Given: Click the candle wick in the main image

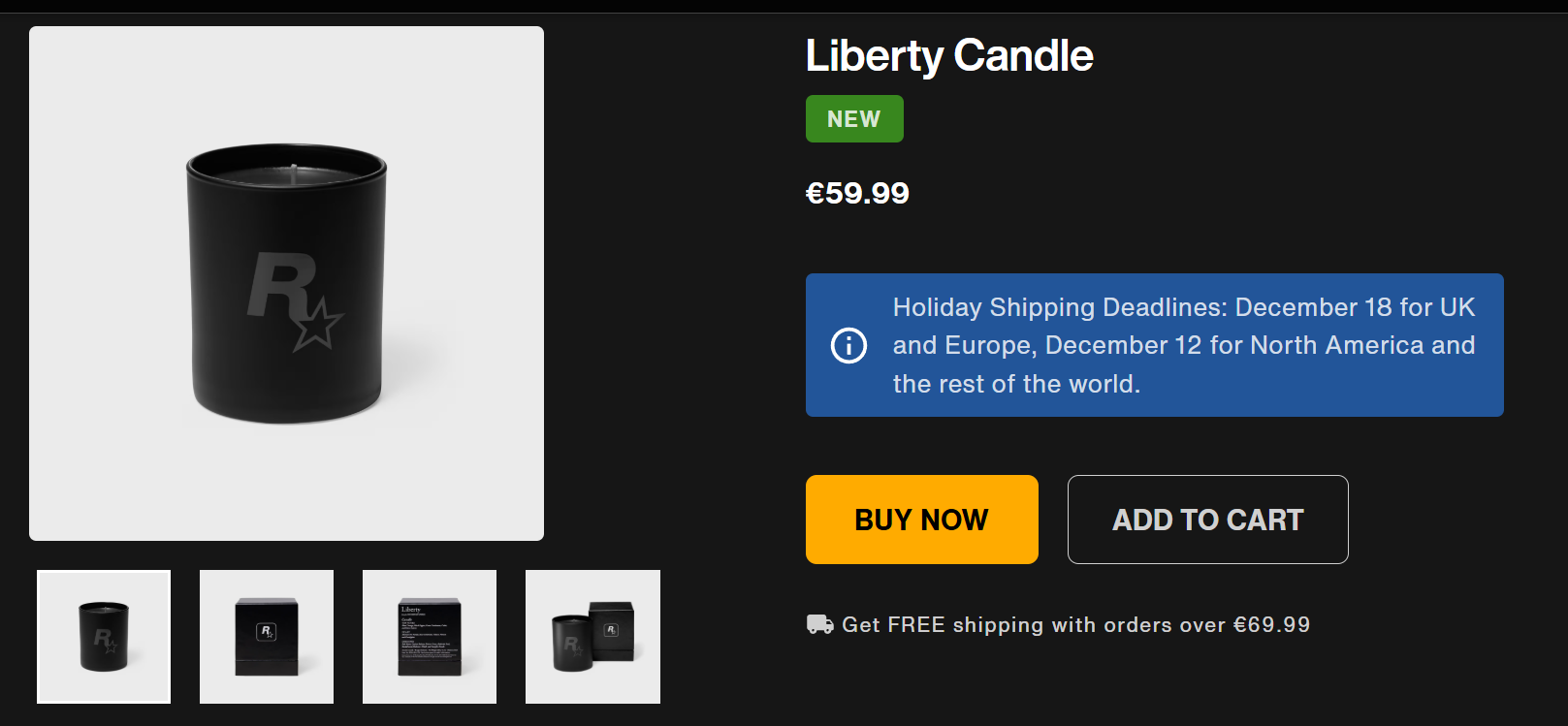Looking at the screenshot, I should click(293, 172).
